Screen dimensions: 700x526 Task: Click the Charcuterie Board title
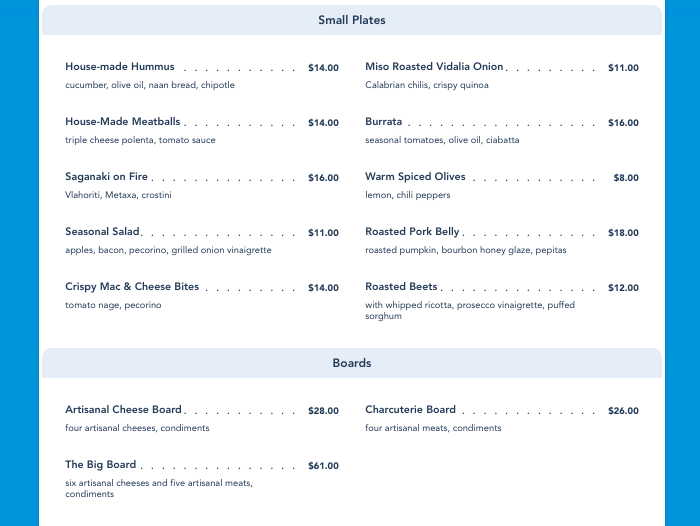410,410
